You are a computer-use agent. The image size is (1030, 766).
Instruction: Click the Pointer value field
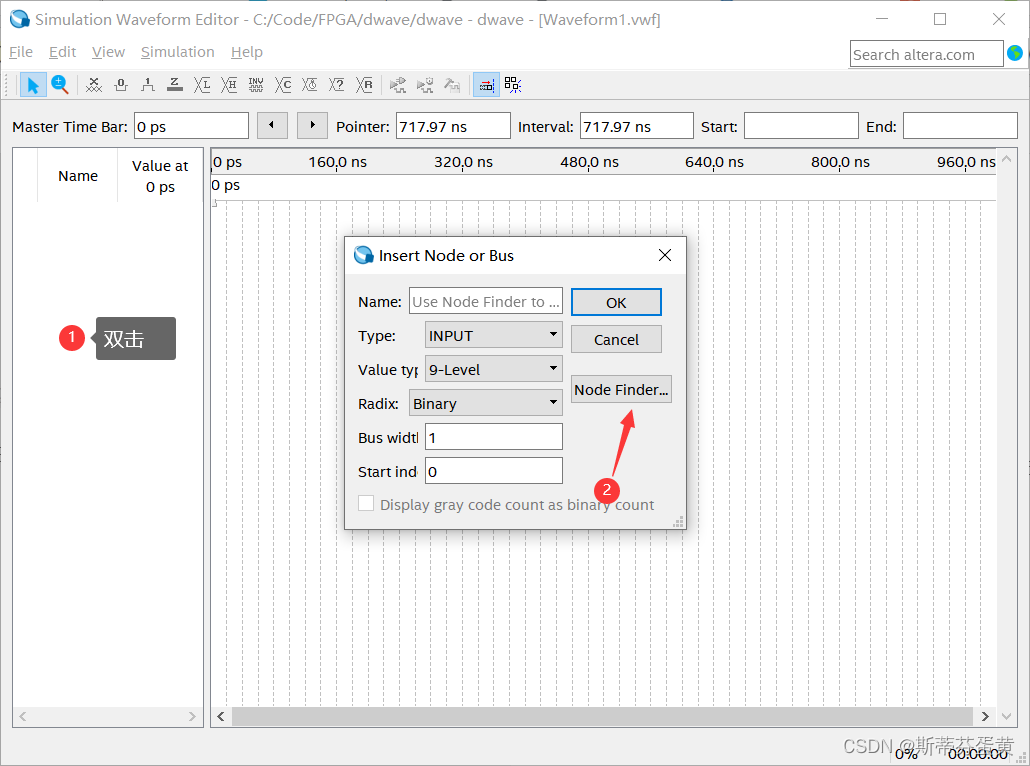coord(453,126)
